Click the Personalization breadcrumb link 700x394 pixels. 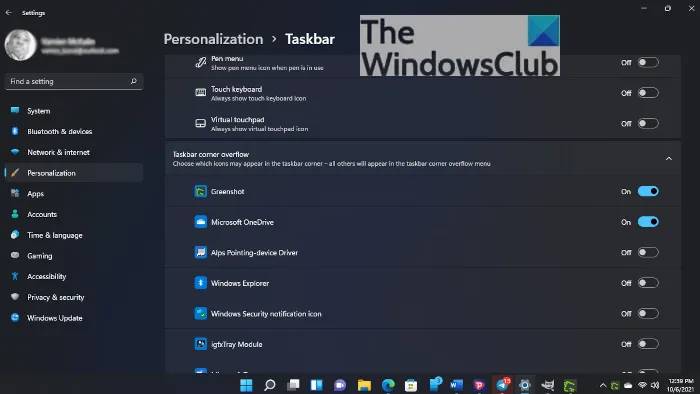click(x=213, y=39)
